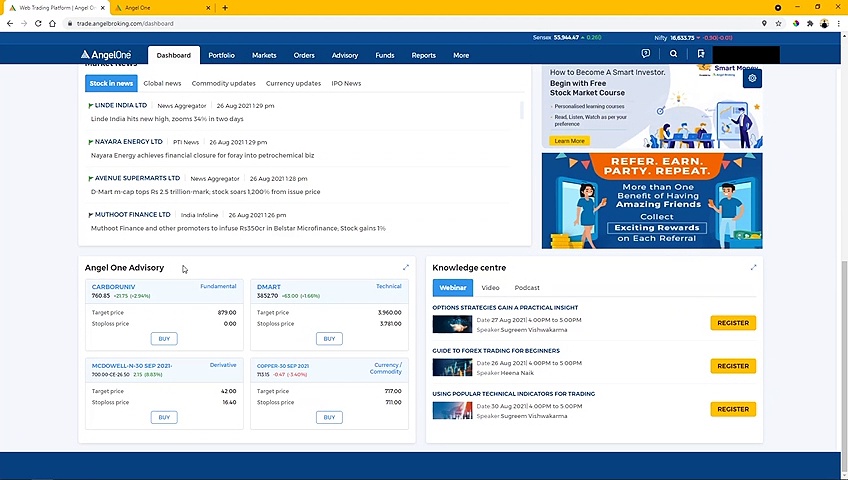
Task: Open the Funds menu
Action: (385, 55)
